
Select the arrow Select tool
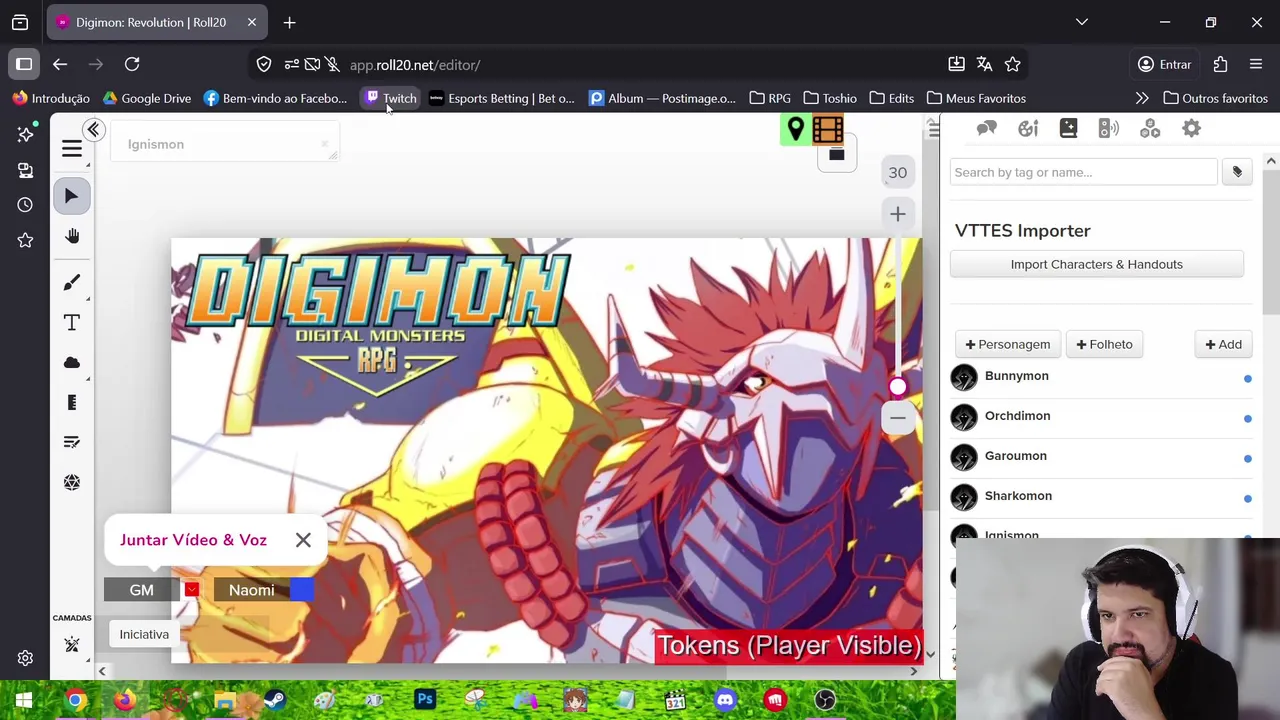pos(71,196)
